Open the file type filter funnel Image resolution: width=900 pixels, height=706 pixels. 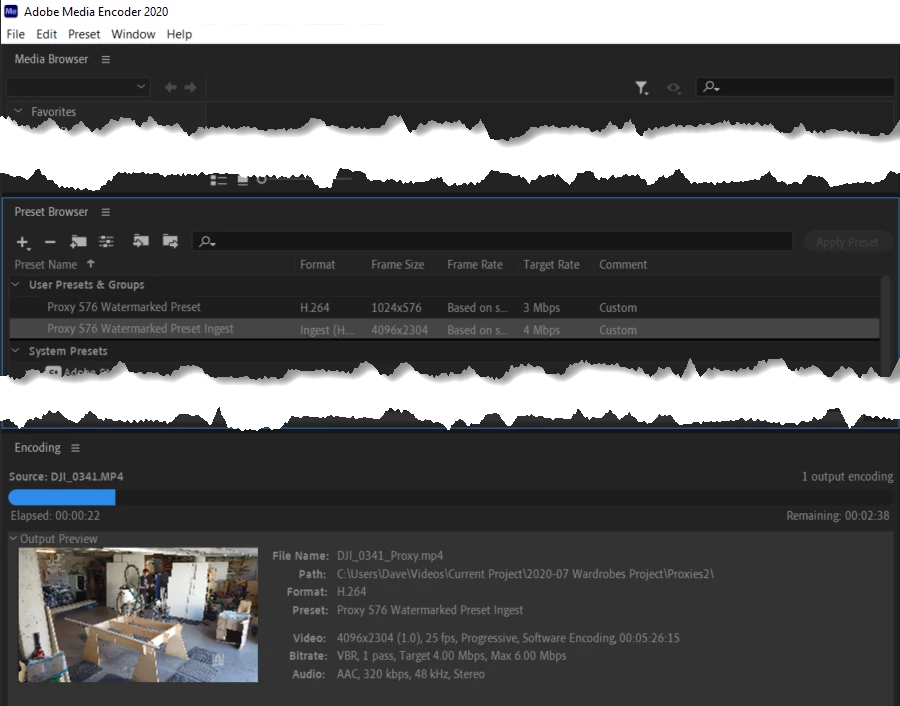point(641,88)
